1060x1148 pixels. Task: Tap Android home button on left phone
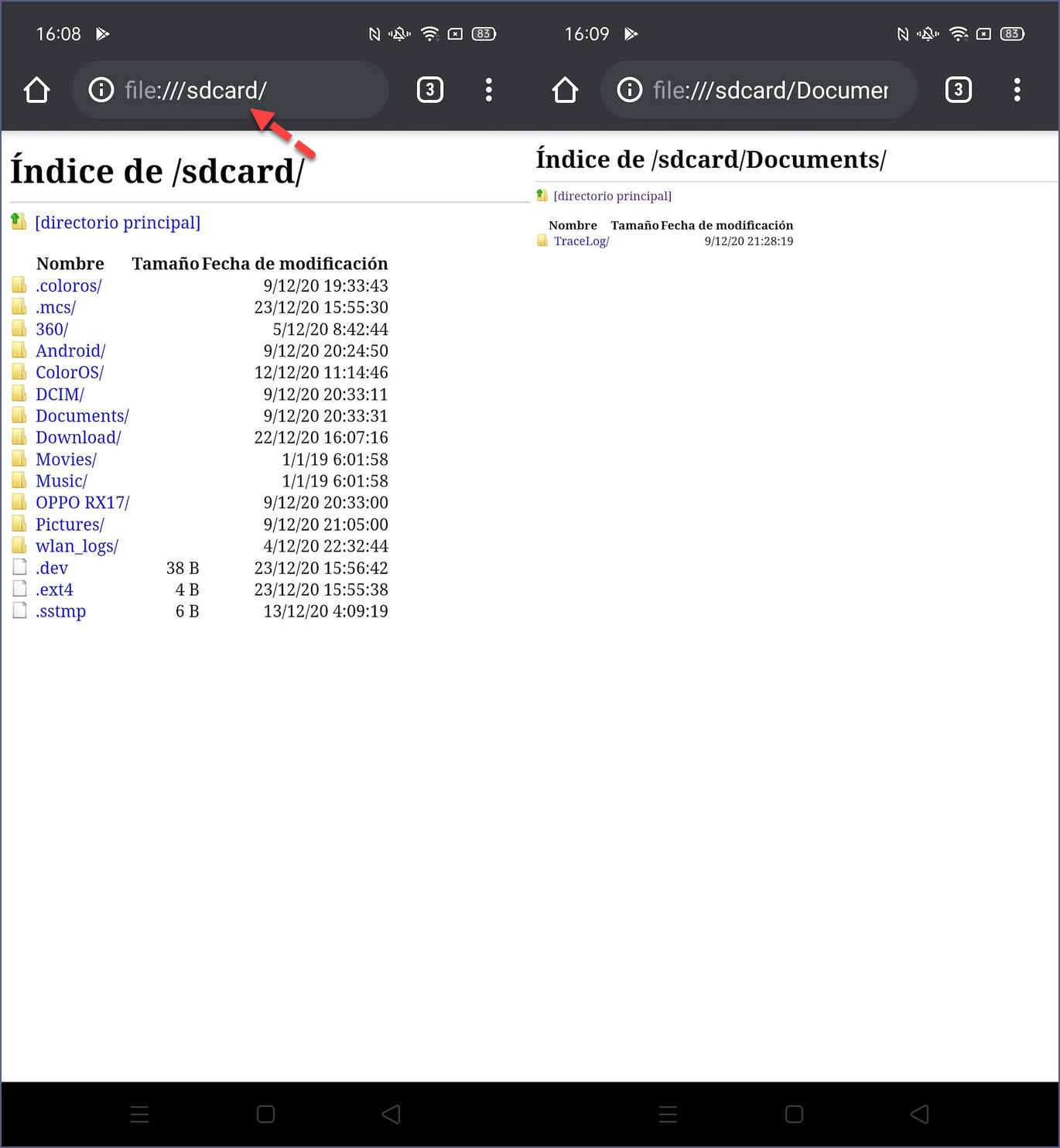tap(265, 1114)
